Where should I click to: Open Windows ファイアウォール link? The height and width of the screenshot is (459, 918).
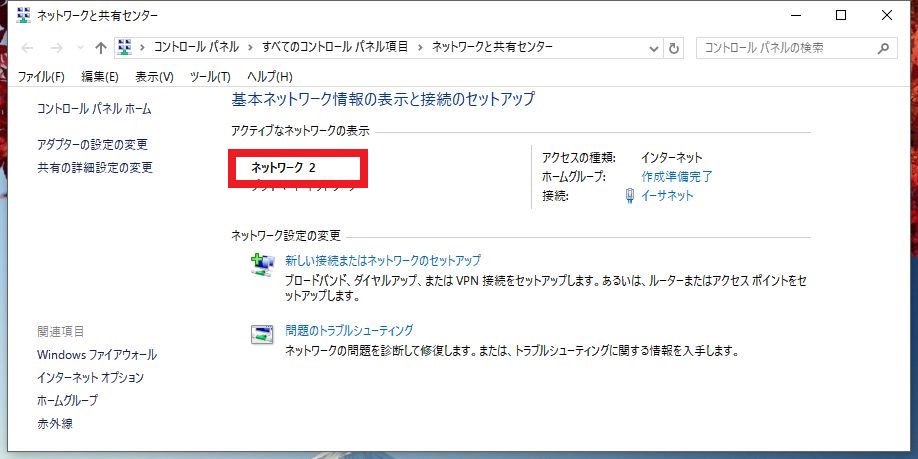(x=97, y=355)
